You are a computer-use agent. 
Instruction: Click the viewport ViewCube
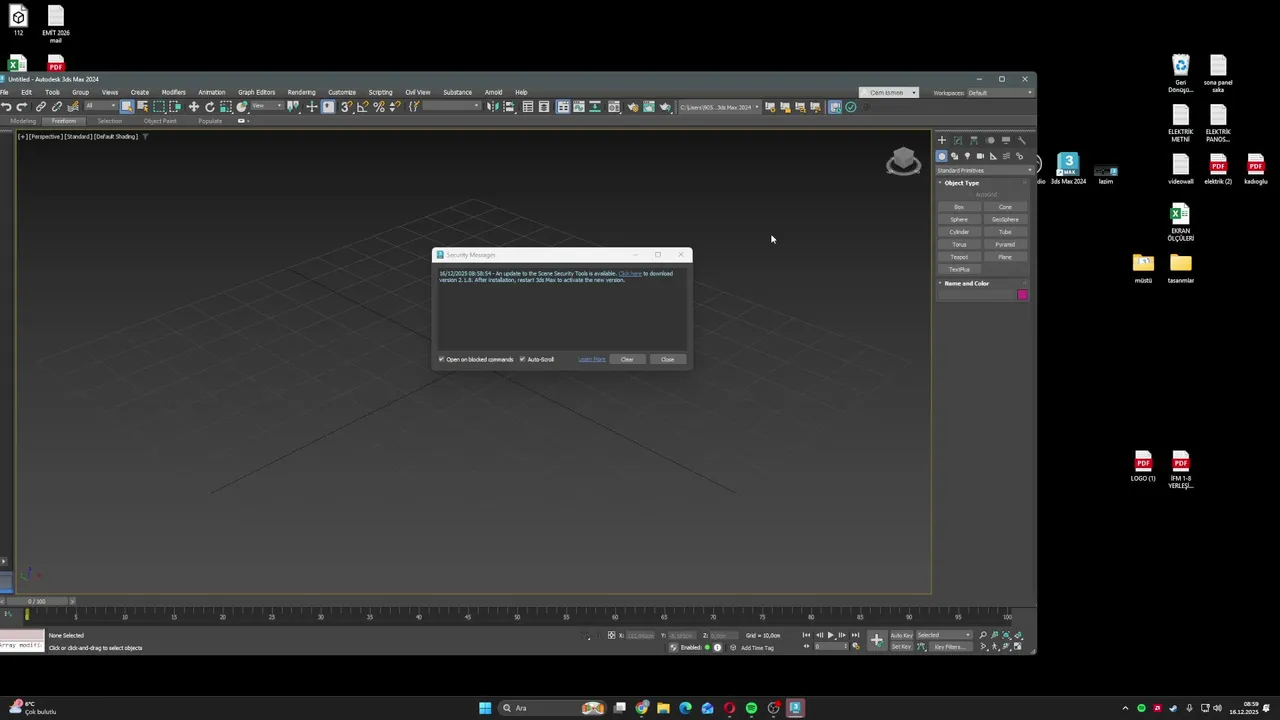pos(903,162)
